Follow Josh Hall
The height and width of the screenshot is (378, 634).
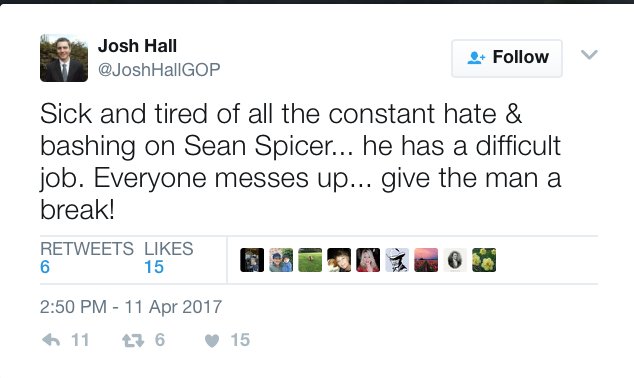click(x=507, y=58)
